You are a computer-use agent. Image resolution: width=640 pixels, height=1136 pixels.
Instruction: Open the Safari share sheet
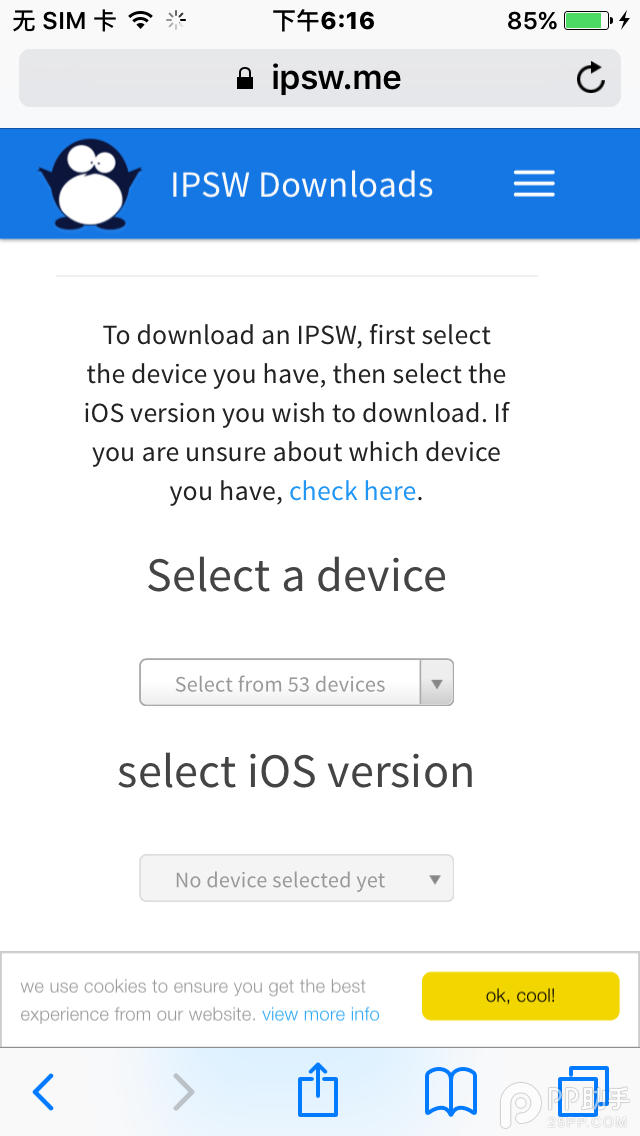click(x=318, y=1090)
